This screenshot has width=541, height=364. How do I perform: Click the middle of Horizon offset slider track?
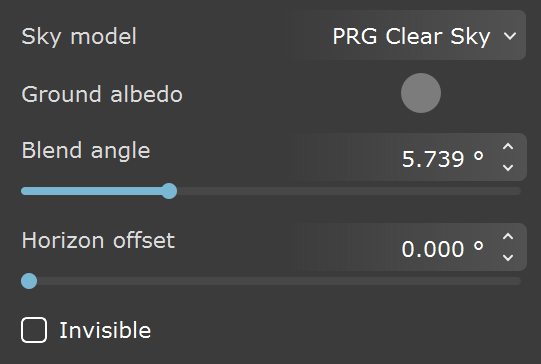click(x=271, y=281)
